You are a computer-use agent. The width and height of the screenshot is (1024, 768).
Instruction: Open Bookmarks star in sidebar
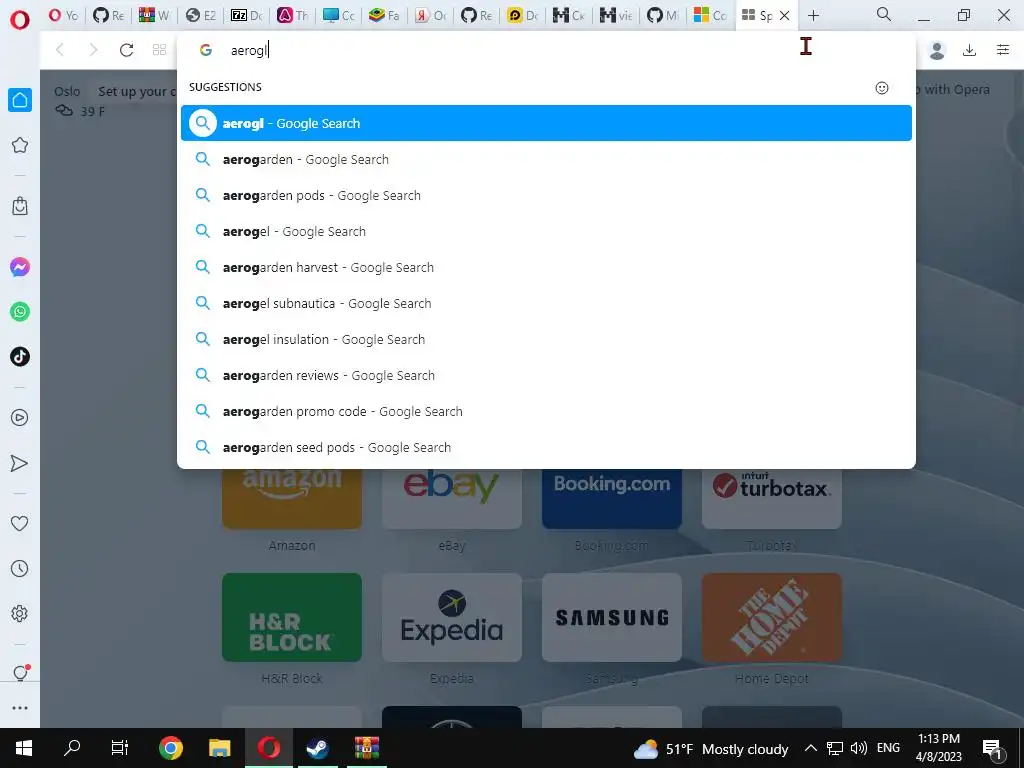click(20, 145)
